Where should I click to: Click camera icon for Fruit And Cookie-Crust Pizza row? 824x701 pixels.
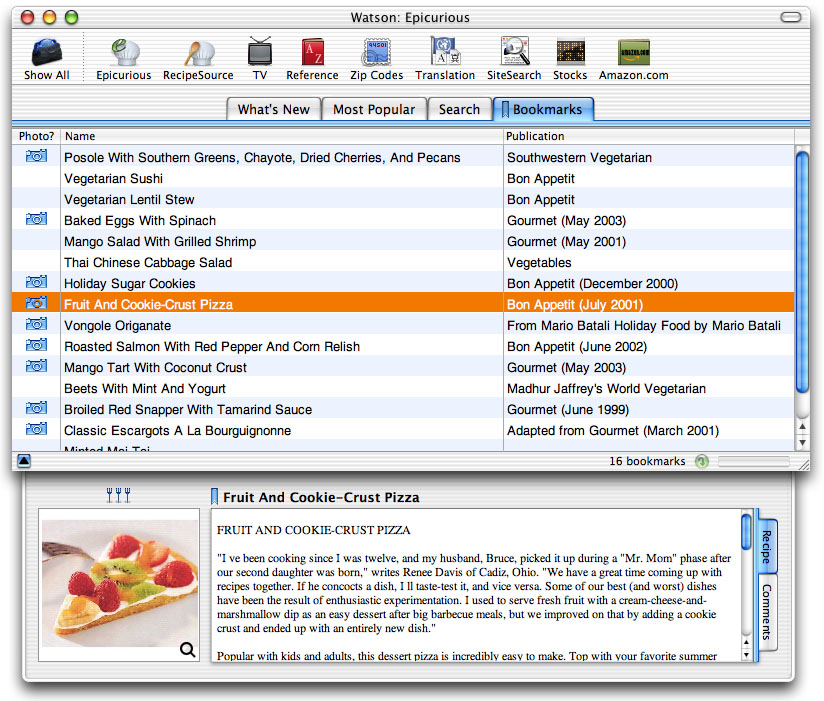coord(36,303)
